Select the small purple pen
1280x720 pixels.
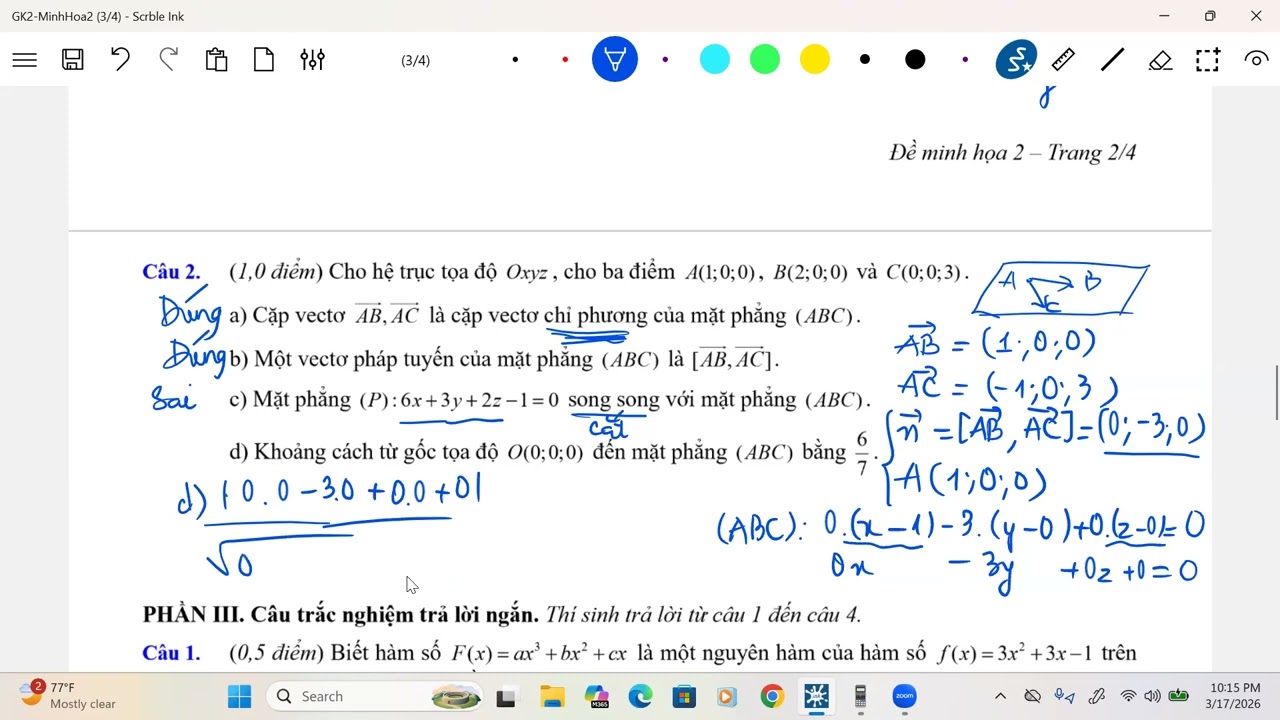click(665, 60)
